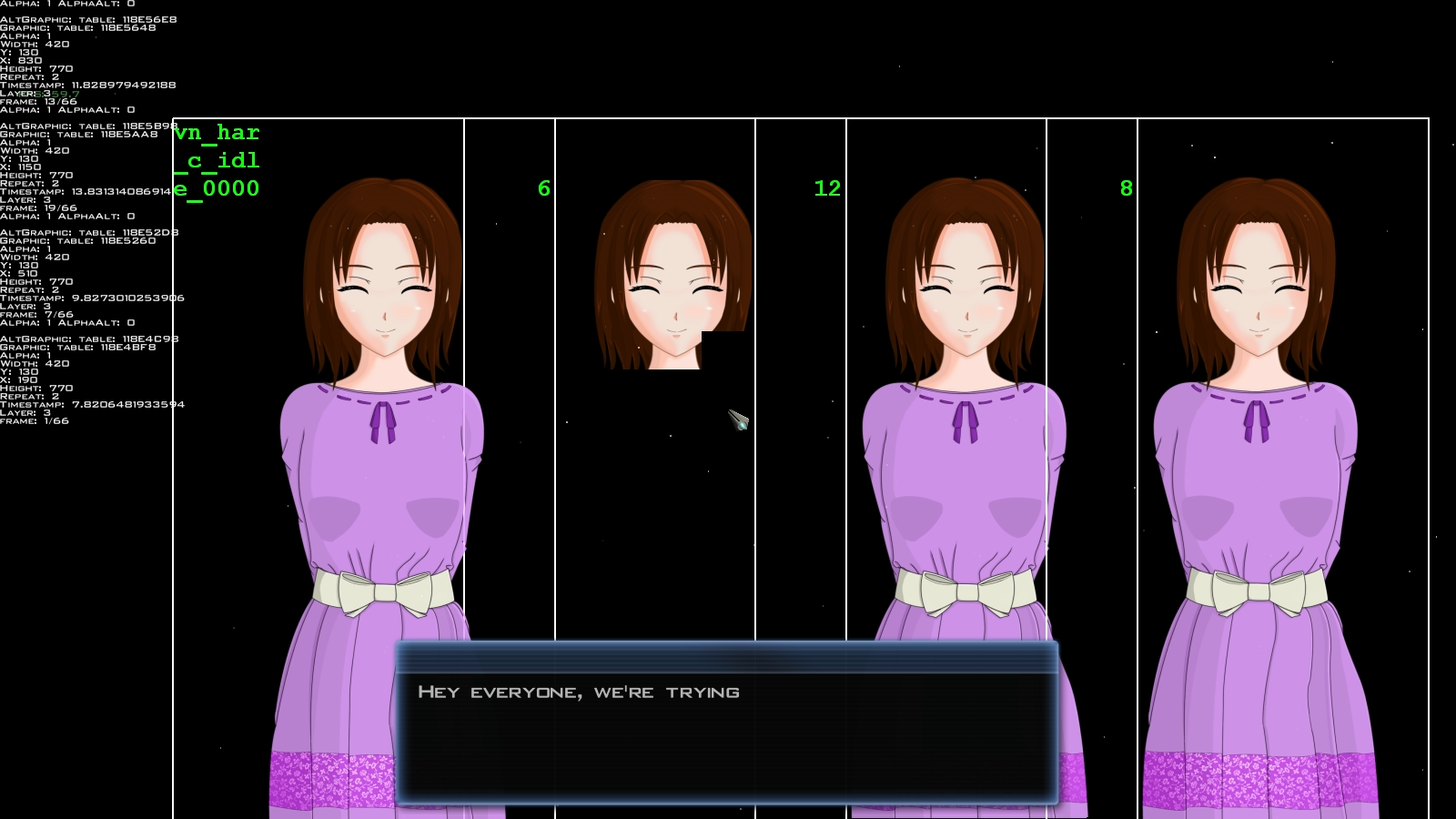Click debug line "AltGraphic: table: 118E56E8"

pyautogui.click(x=88, y=20)
